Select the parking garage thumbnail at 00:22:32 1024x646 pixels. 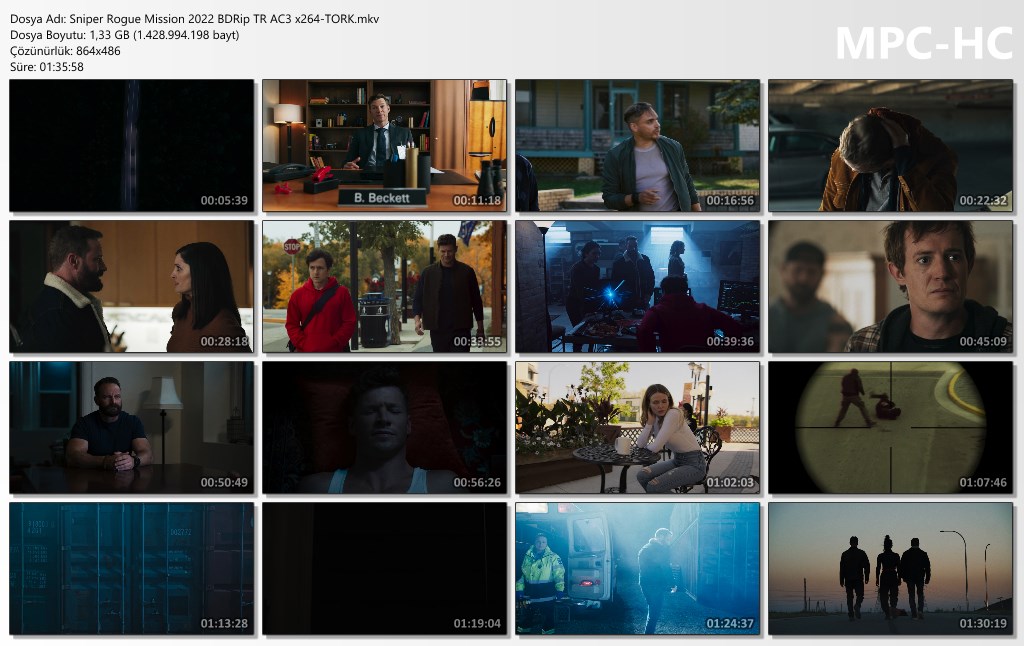(x=890, y=146)
